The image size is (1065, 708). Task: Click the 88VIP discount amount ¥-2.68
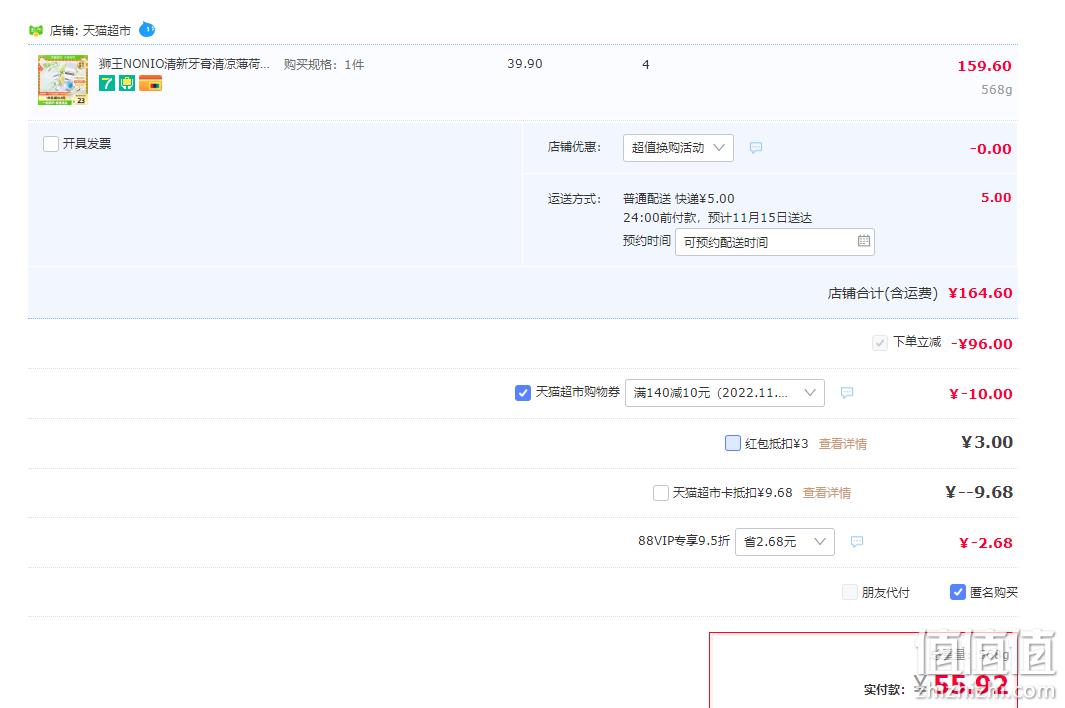coord(986,543)
